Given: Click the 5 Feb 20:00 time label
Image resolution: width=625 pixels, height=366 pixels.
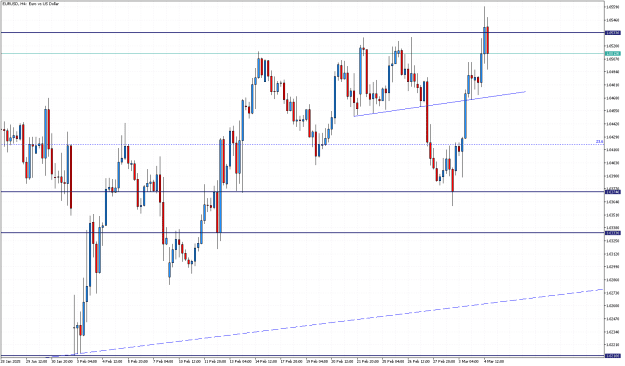Looking at the screenshot, I should point(138,361).
